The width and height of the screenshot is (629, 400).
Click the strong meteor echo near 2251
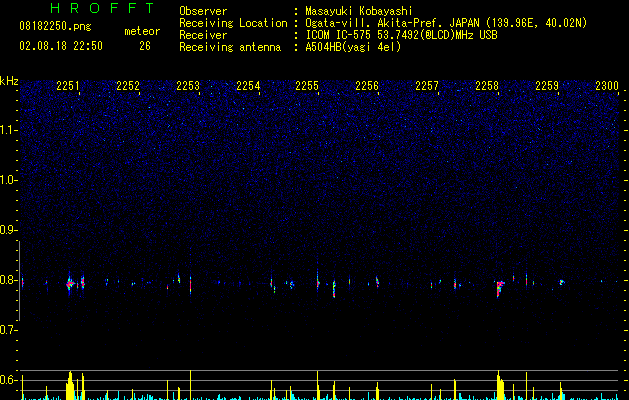(x=70, y=284)
